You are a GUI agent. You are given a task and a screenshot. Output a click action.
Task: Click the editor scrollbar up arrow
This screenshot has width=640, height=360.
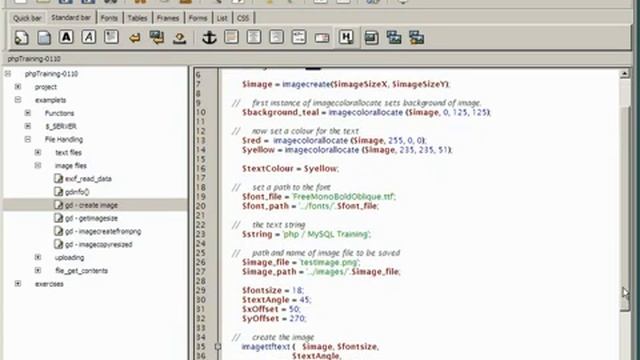tap(624, 74)
